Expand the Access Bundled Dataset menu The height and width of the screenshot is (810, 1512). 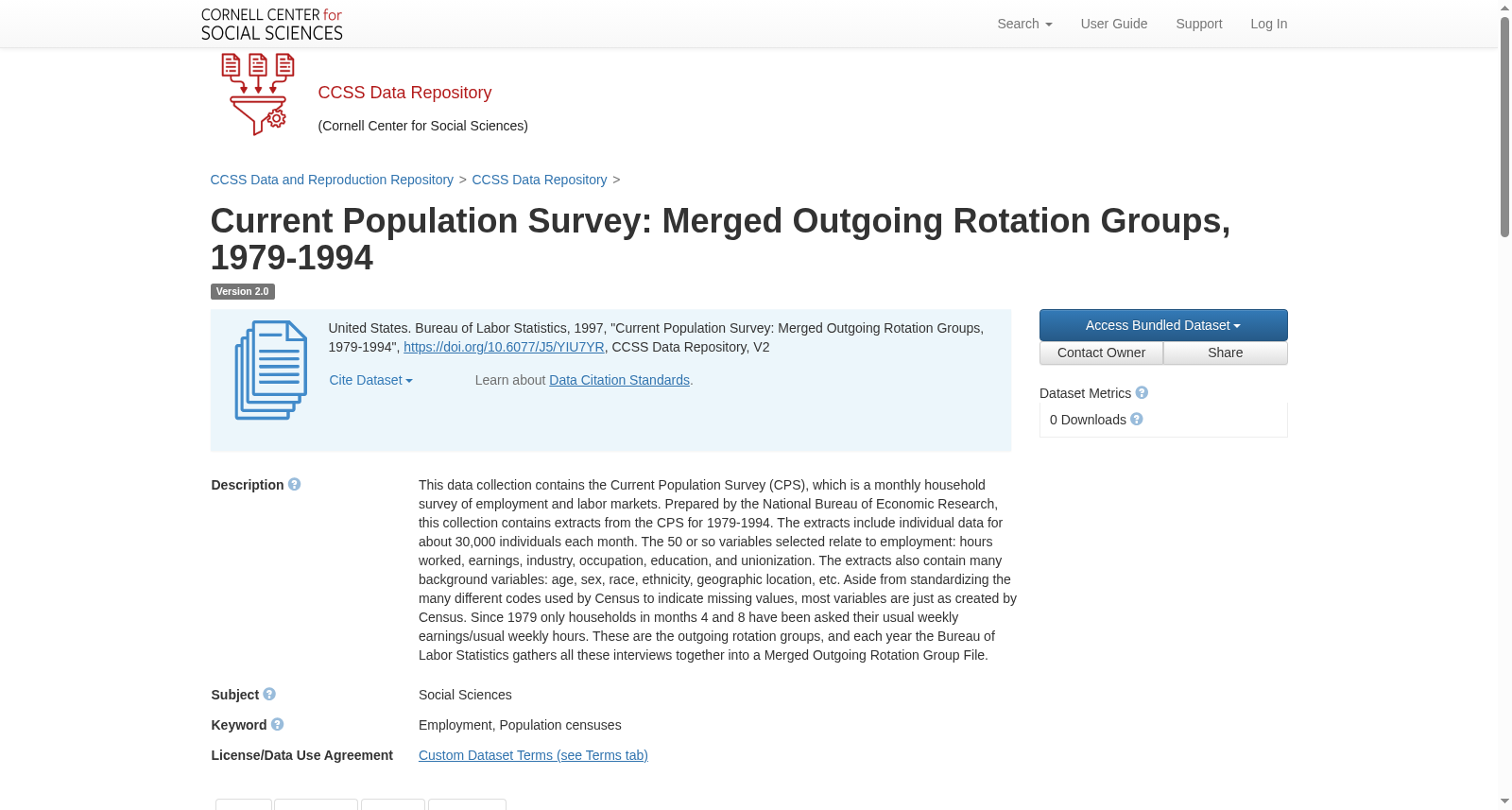tap(1163, 325)
